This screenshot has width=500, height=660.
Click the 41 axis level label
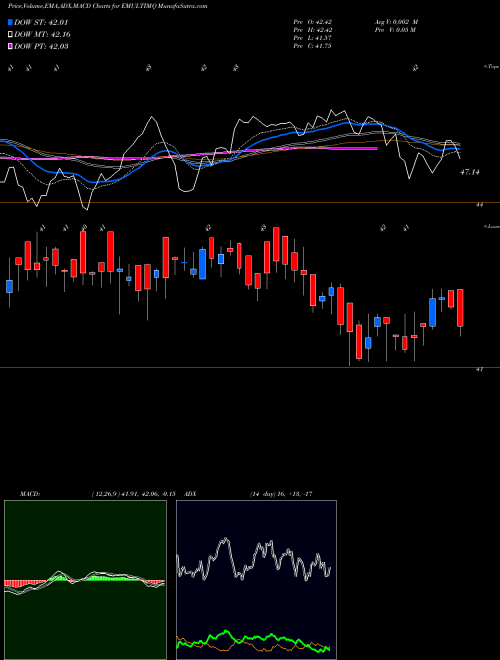[479, 369]
